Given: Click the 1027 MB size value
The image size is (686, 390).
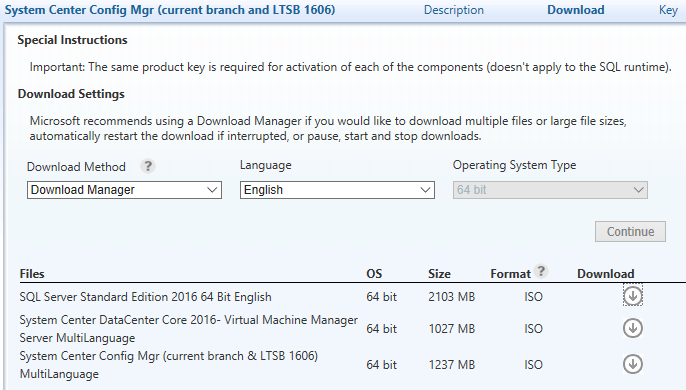Looking at the screenshot, I should click(x=452, y=329).
